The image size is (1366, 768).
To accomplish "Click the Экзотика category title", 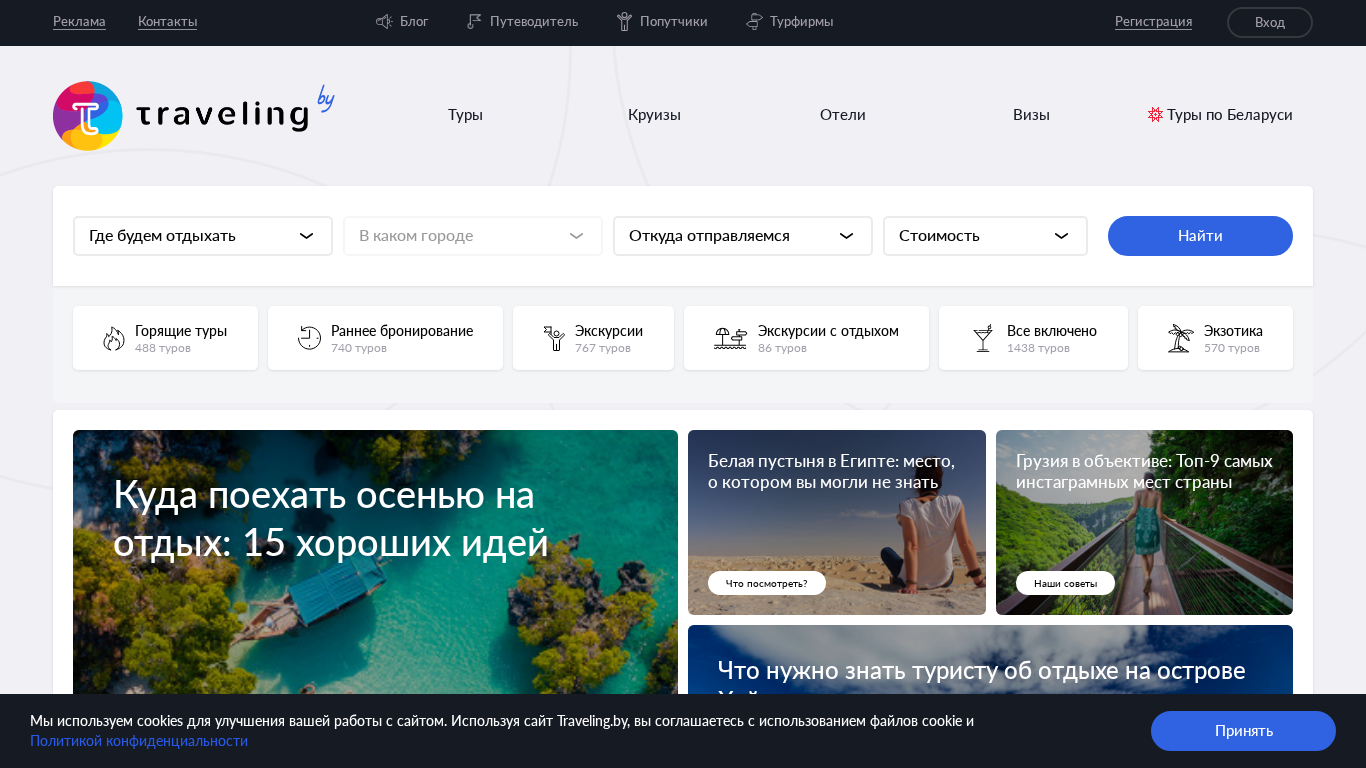I will 1233,331.
